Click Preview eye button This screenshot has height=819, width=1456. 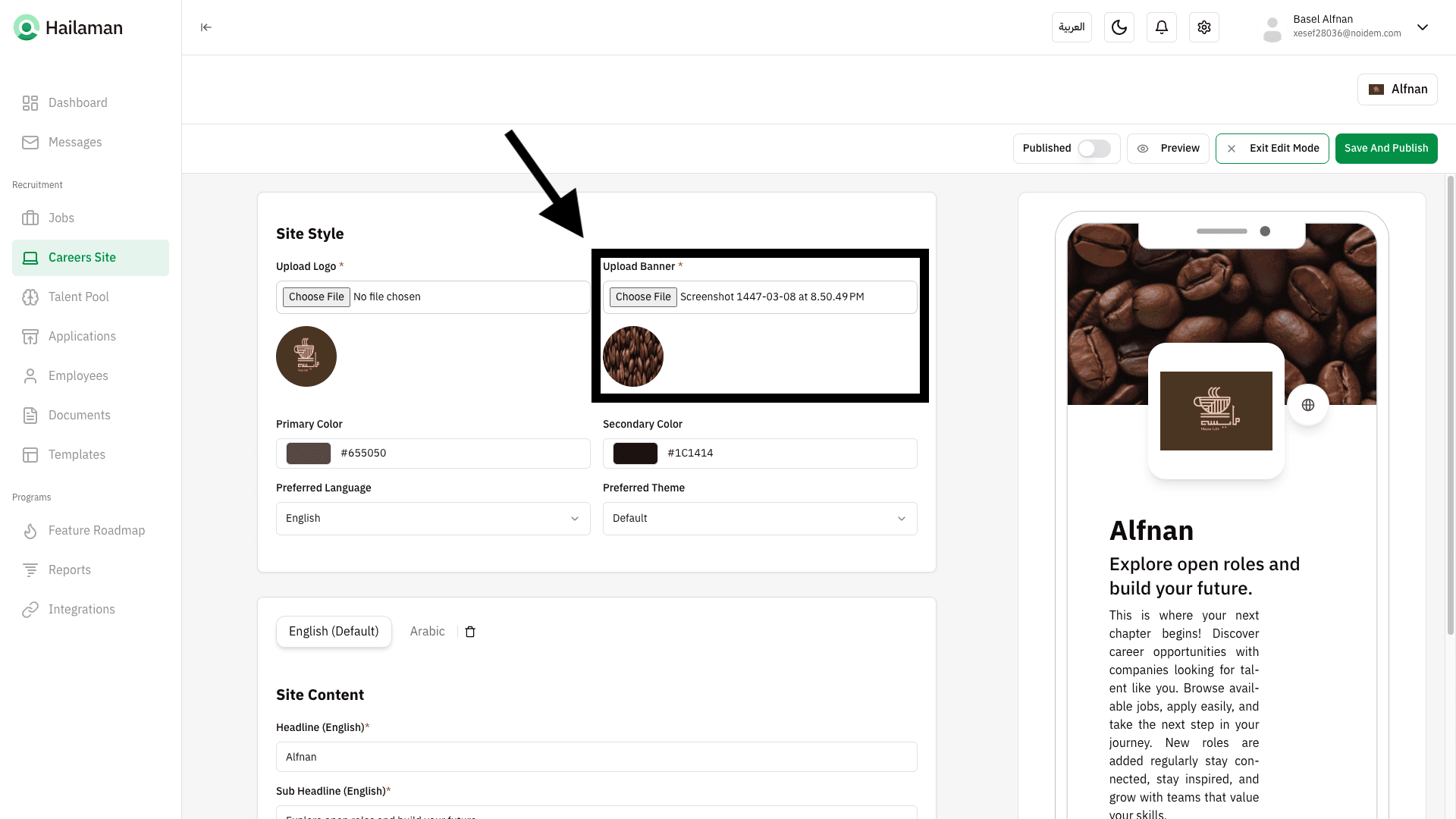pos(1168,149)
